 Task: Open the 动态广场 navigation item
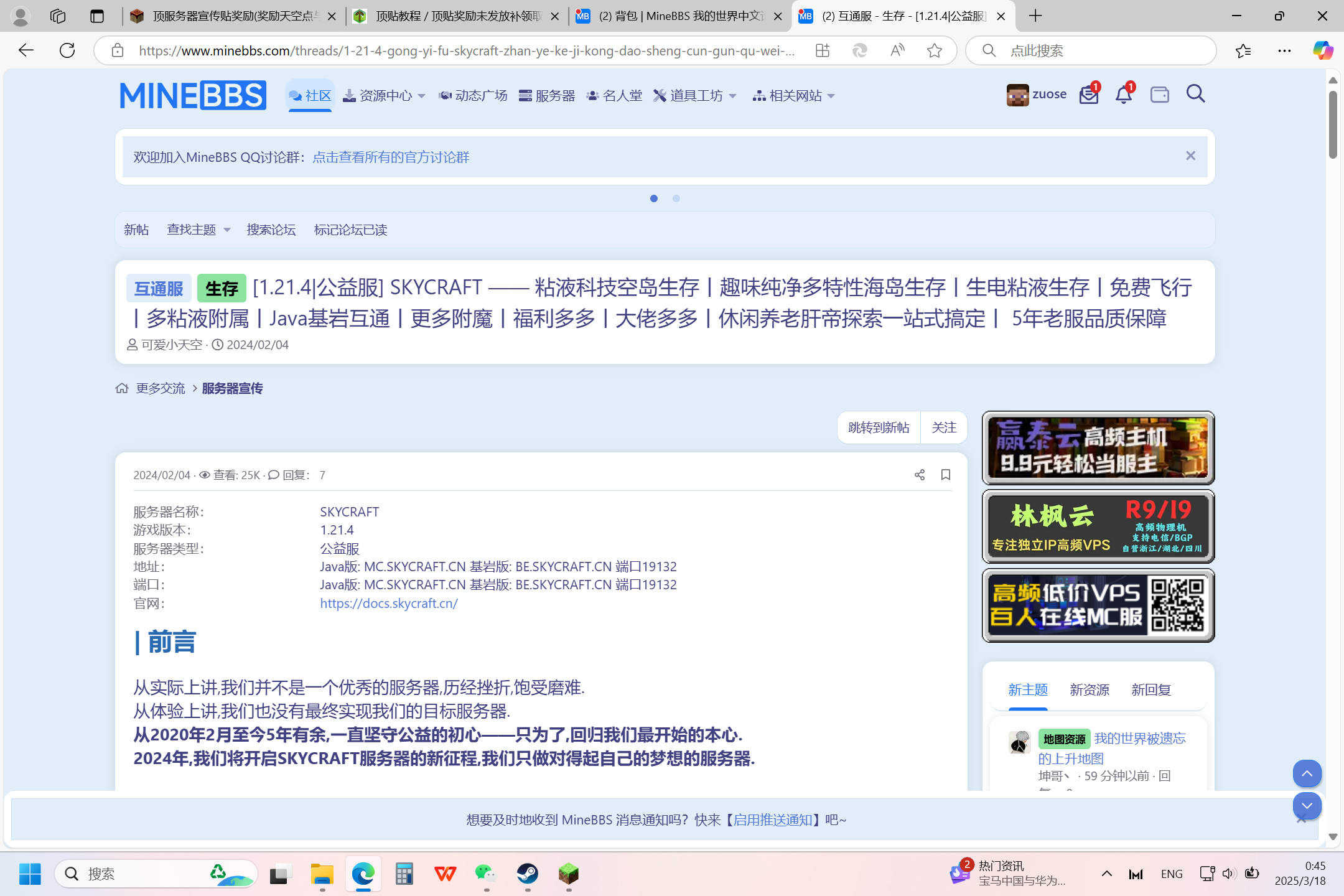[x=473, y=95]
